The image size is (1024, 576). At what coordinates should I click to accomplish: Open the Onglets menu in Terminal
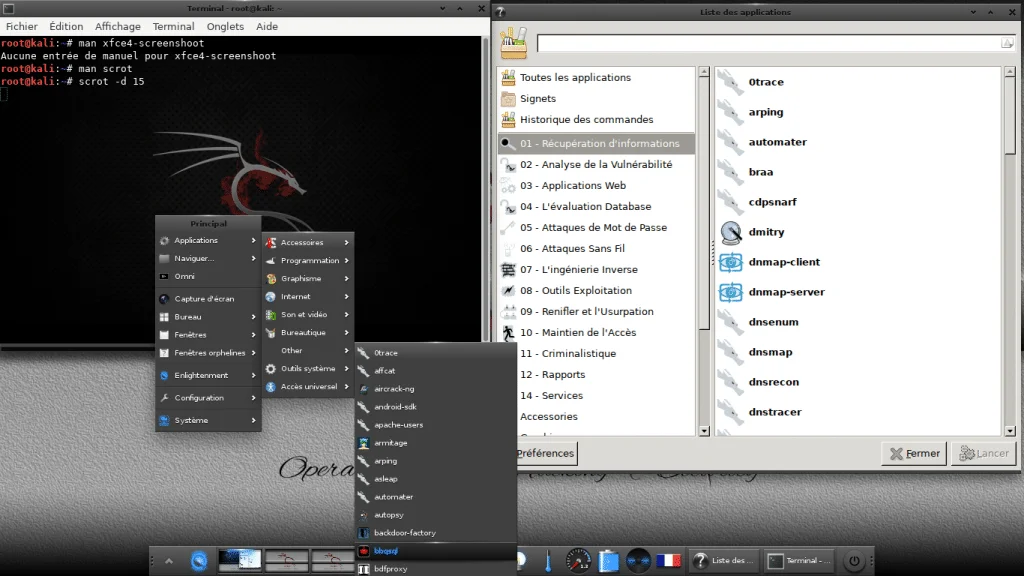coord(225,27)
